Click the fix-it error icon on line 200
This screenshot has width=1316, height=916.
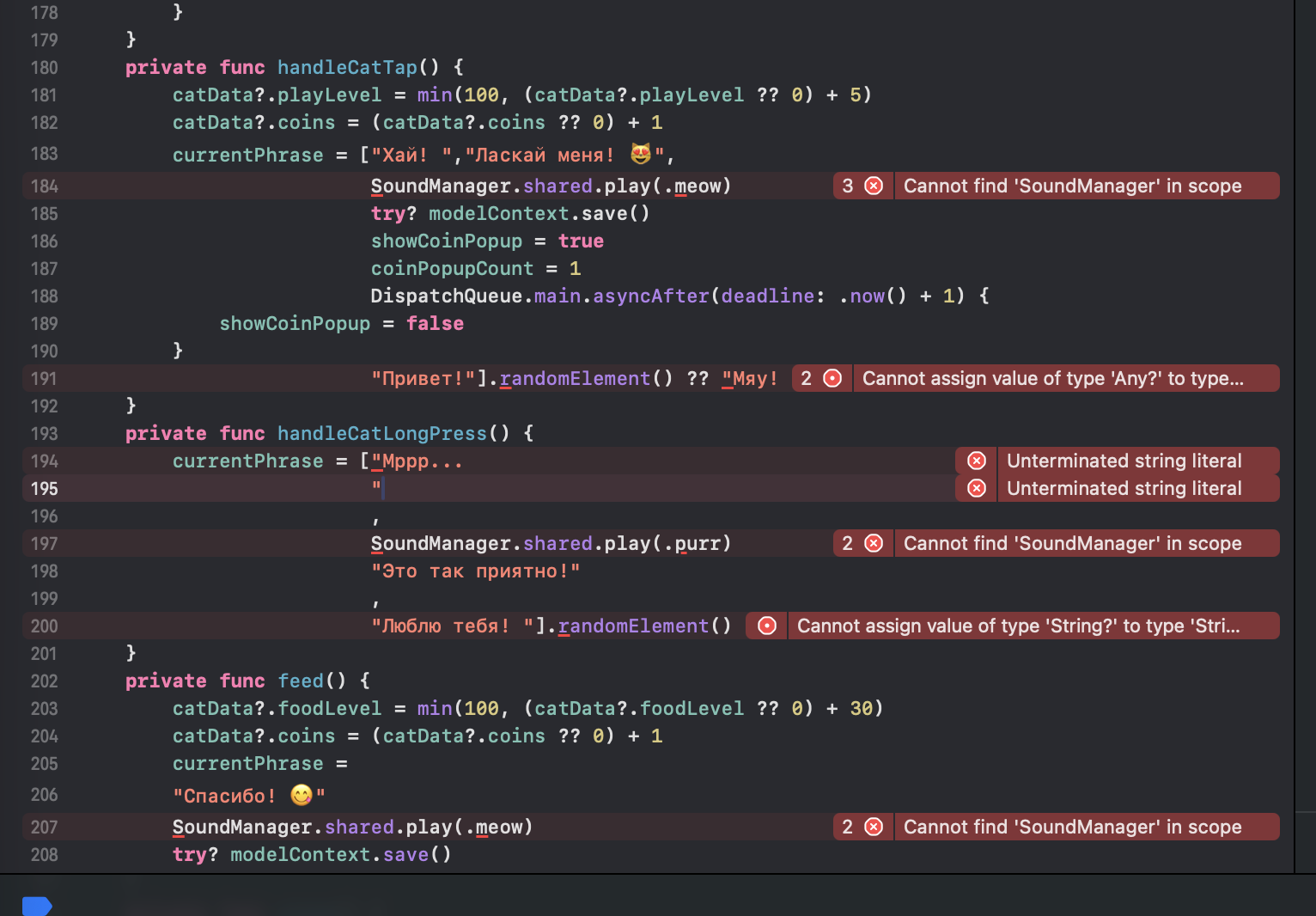767,626
